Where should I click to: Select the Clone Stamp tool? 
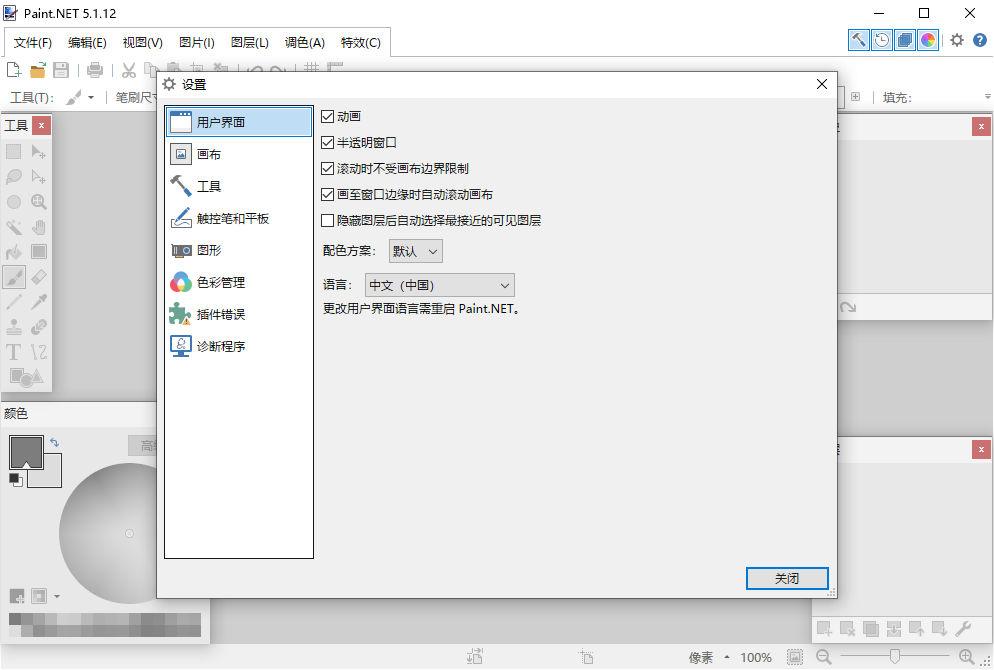point(13,327)
